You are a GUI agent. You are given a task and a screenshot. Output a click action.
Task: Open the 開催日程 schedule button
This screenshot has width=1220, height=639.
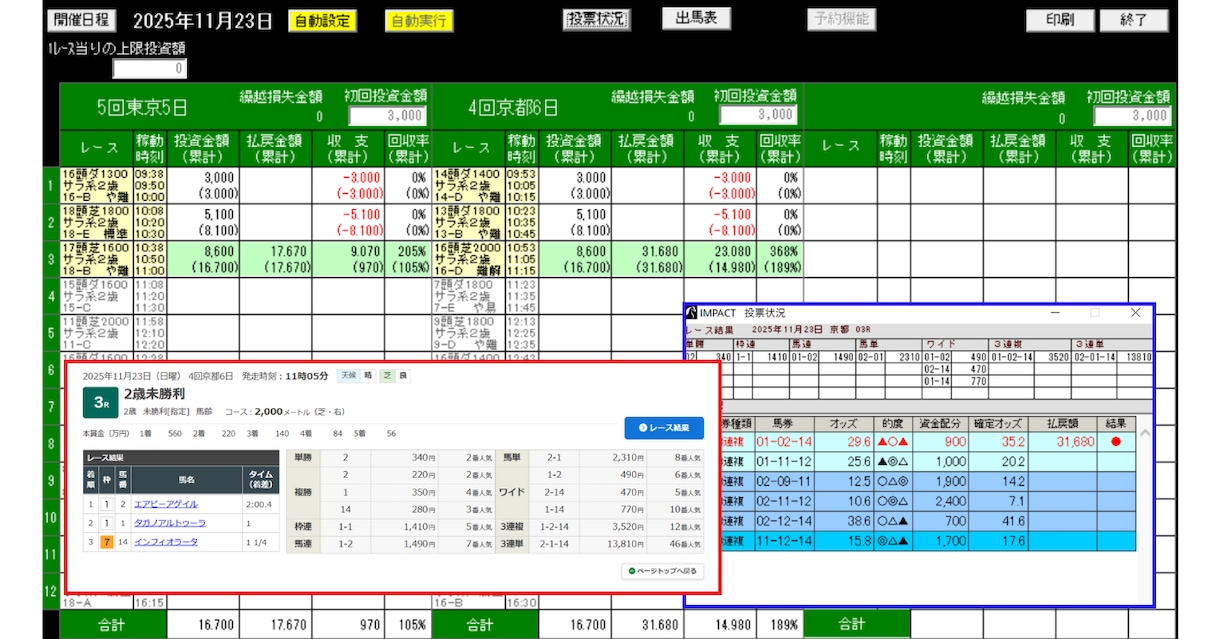tap(83, 20)
